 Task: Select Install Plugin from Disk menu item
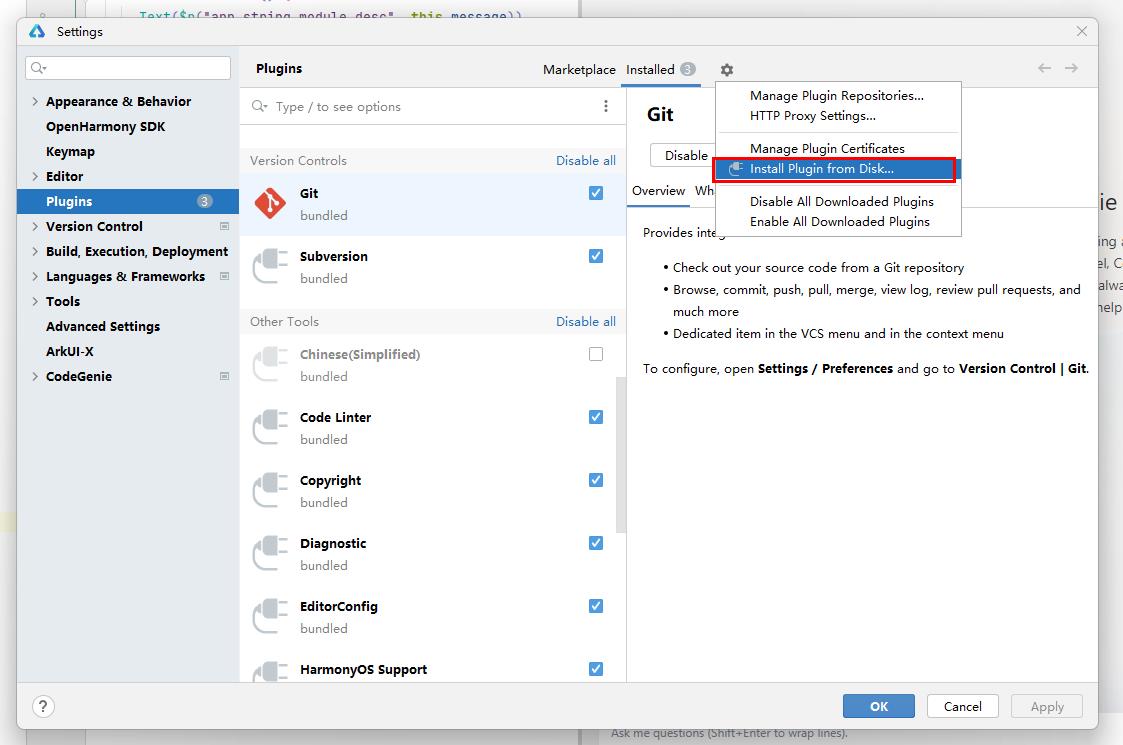coord(821,169)
